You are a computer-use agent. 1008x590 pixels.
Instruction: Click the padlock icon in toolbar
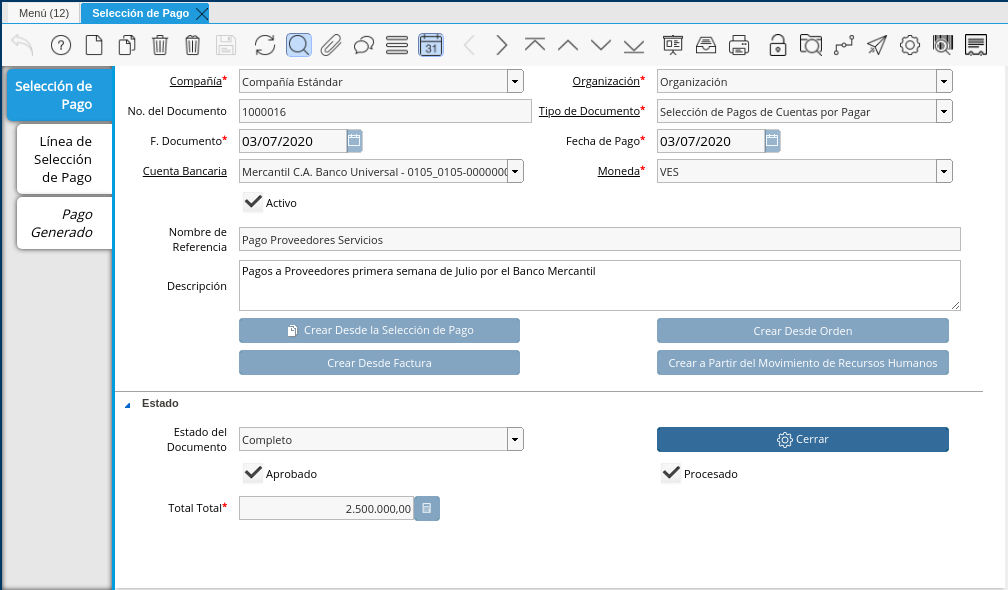click(x=777, y=45)
